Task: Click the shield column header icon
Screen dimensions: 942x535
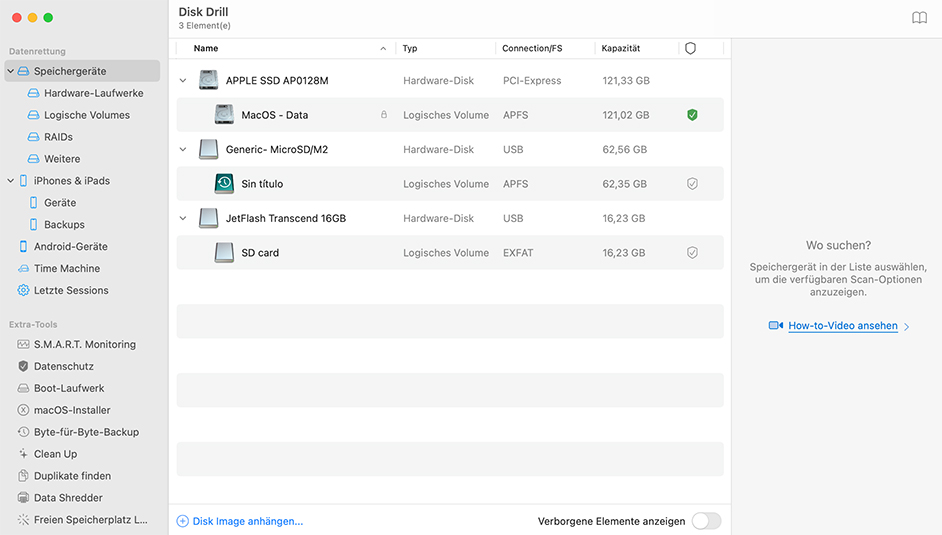Action: [x=690, y=48]
